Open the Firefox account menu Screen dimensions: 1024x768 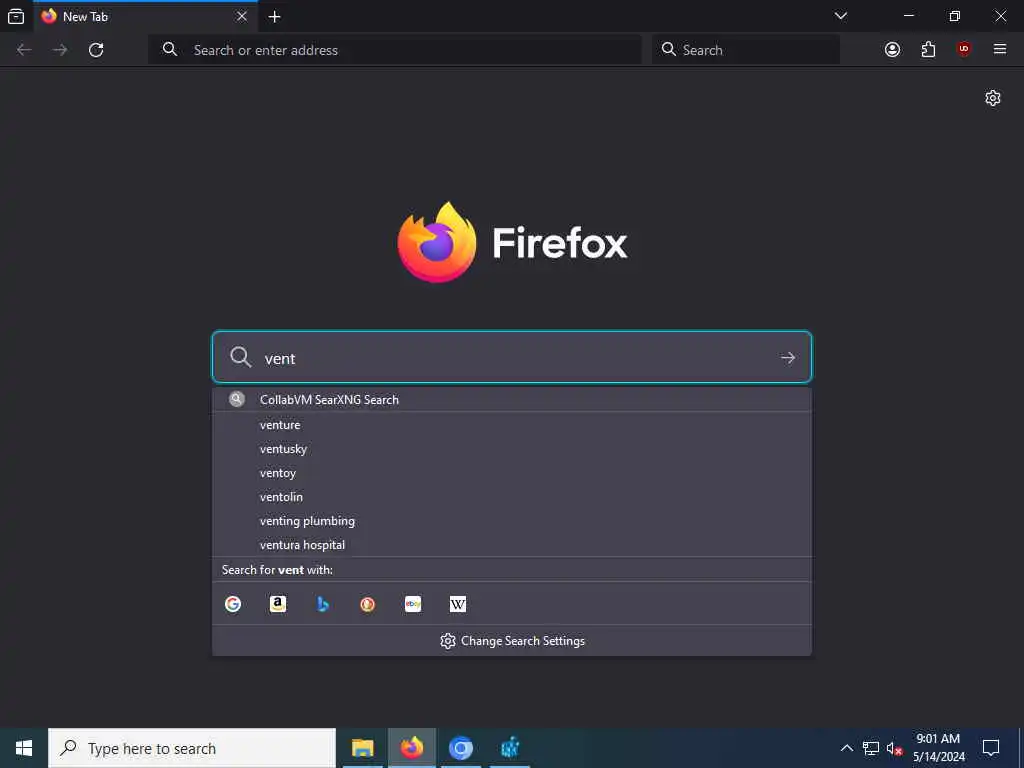tap(892, 50)
